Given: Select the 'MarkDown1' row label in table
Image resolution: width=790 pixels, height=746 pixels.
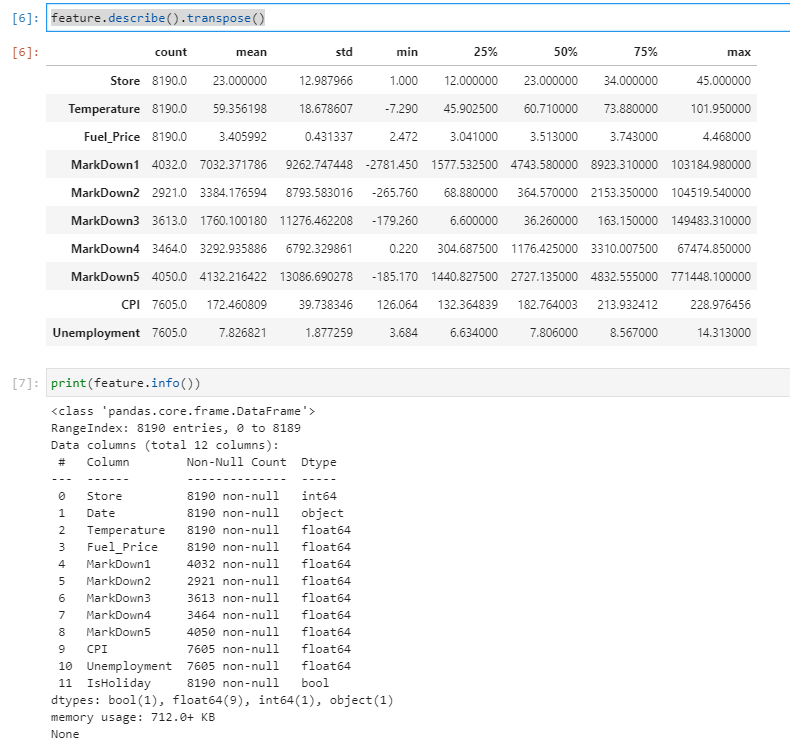Looking at the screenshot, I should (105, 165).
